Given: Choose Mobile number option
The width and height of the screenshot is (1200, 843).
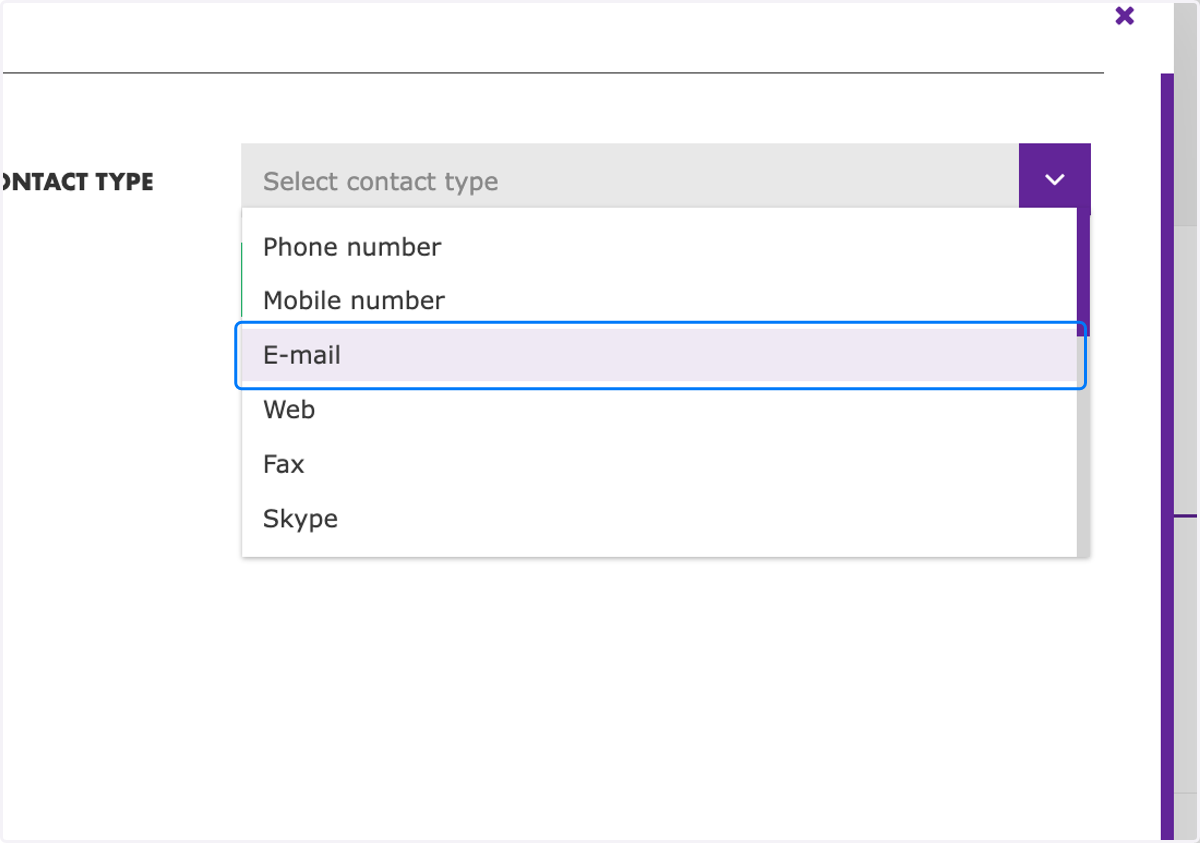Looking at the screenshot, I should (659, 301).
